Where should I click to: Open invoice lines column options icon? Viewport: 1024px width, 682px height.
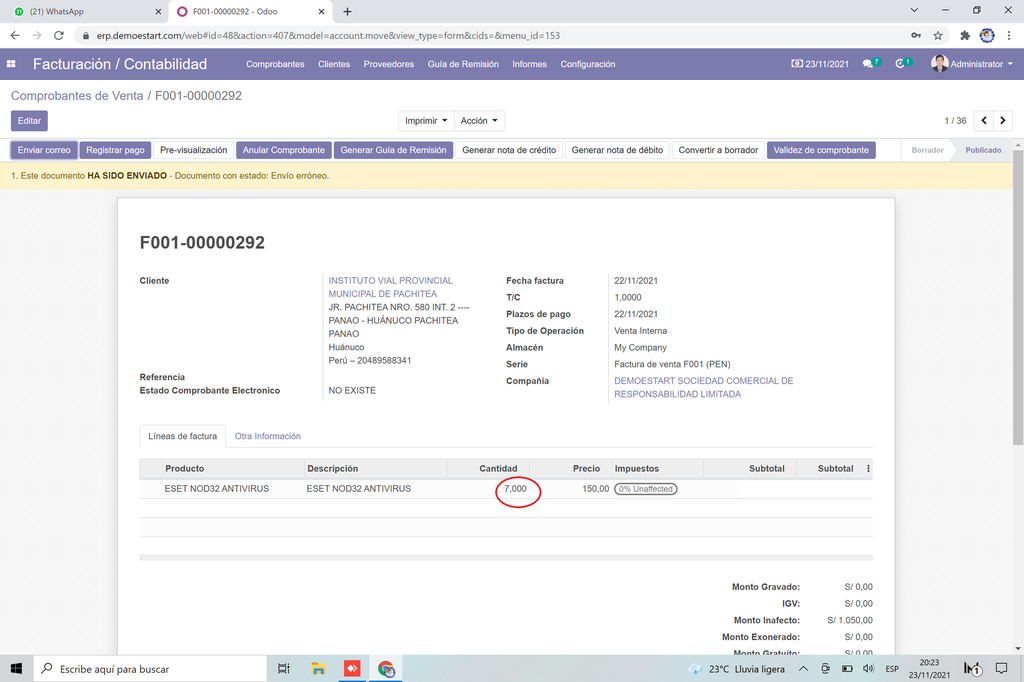point(868,468)
